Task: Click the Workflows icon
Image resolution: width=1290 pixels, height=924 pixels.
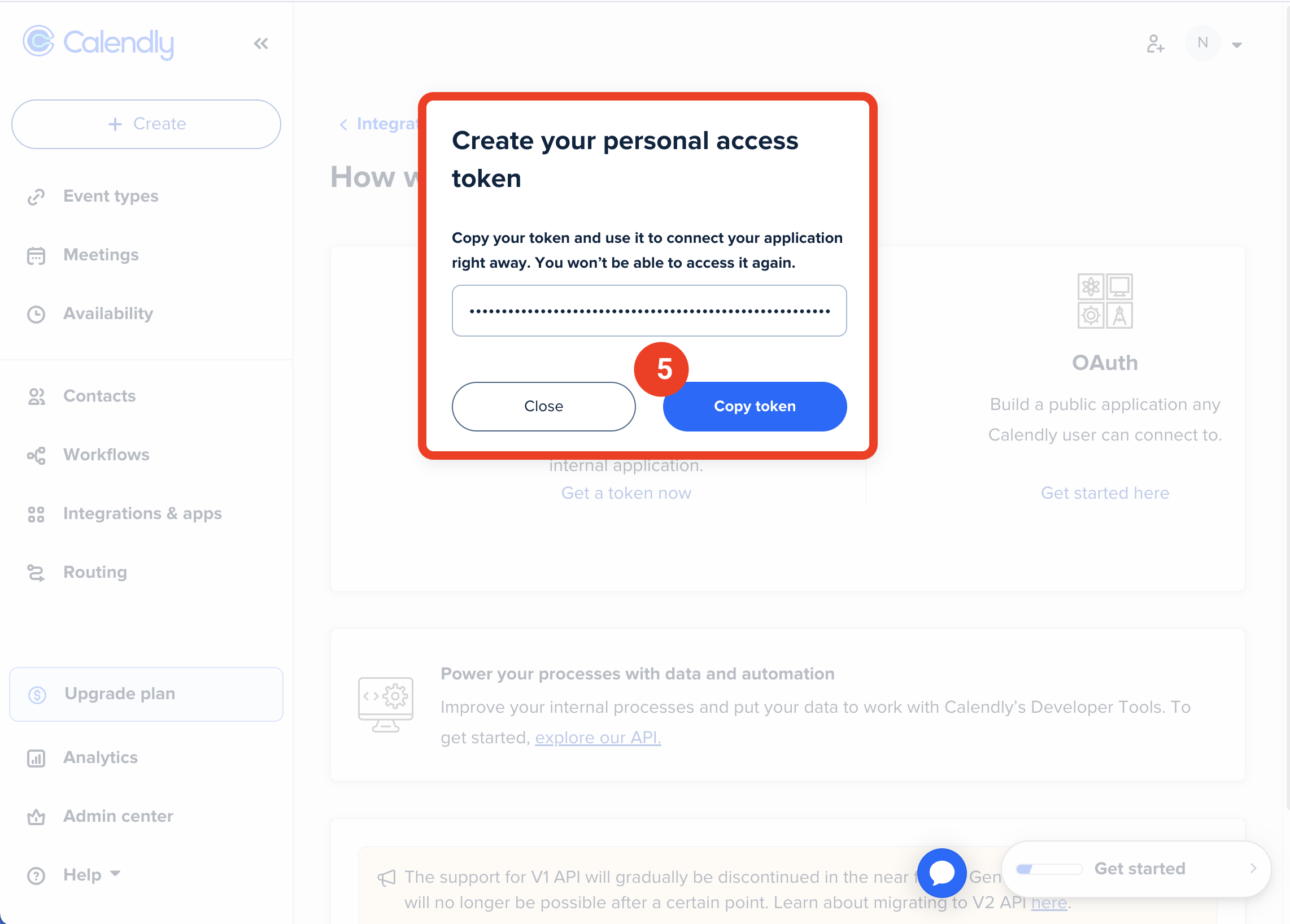Action: pos(36,455)
